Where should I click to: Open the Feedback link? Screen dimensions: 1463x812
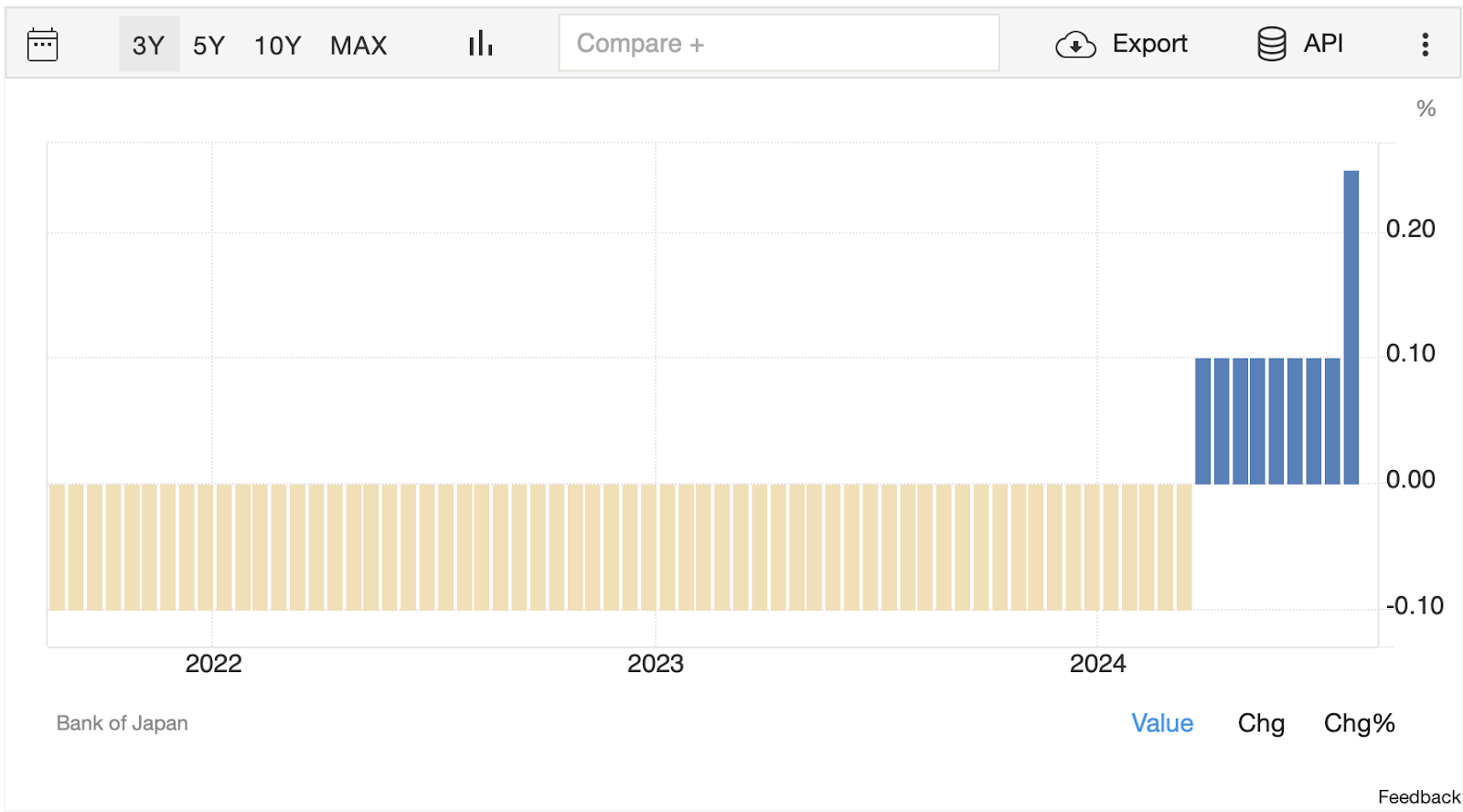coord(1419,797)
